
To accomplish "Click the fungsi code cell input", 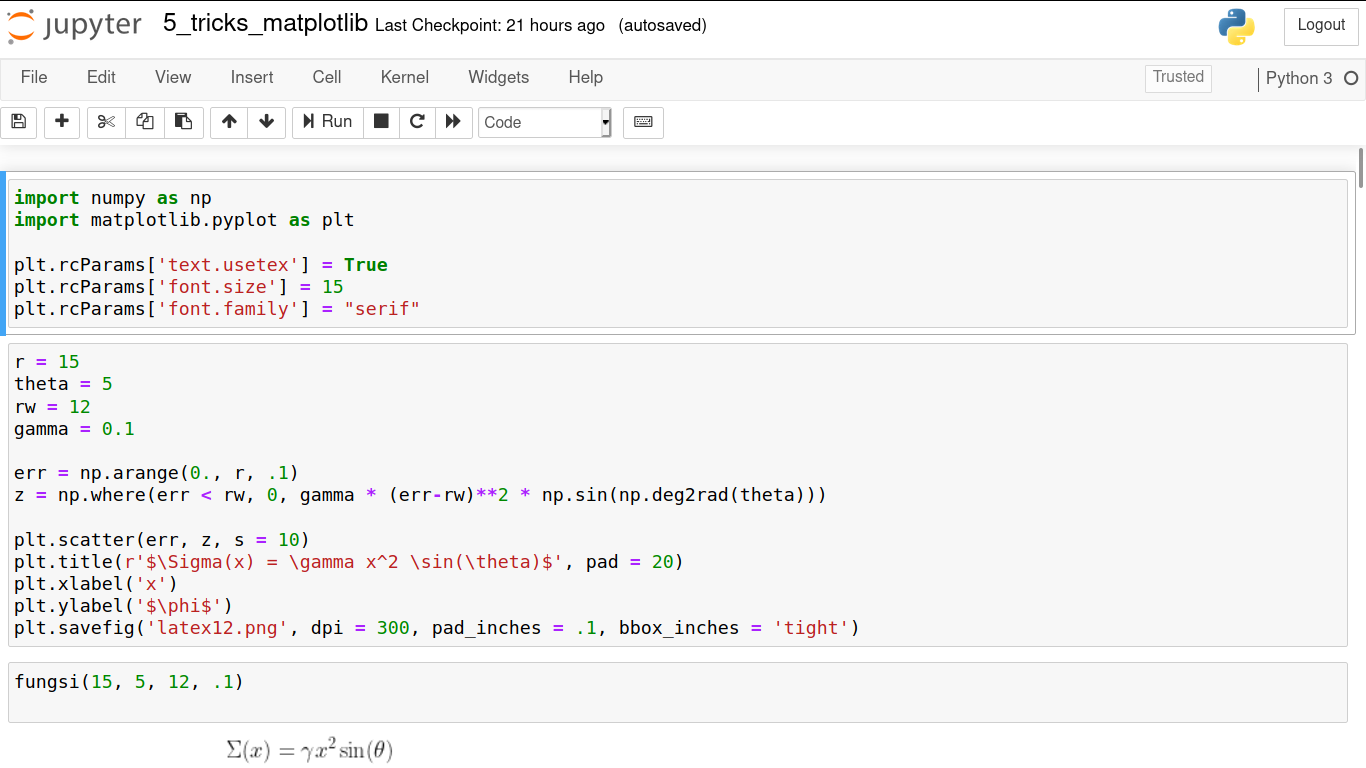I will (677, 692).
